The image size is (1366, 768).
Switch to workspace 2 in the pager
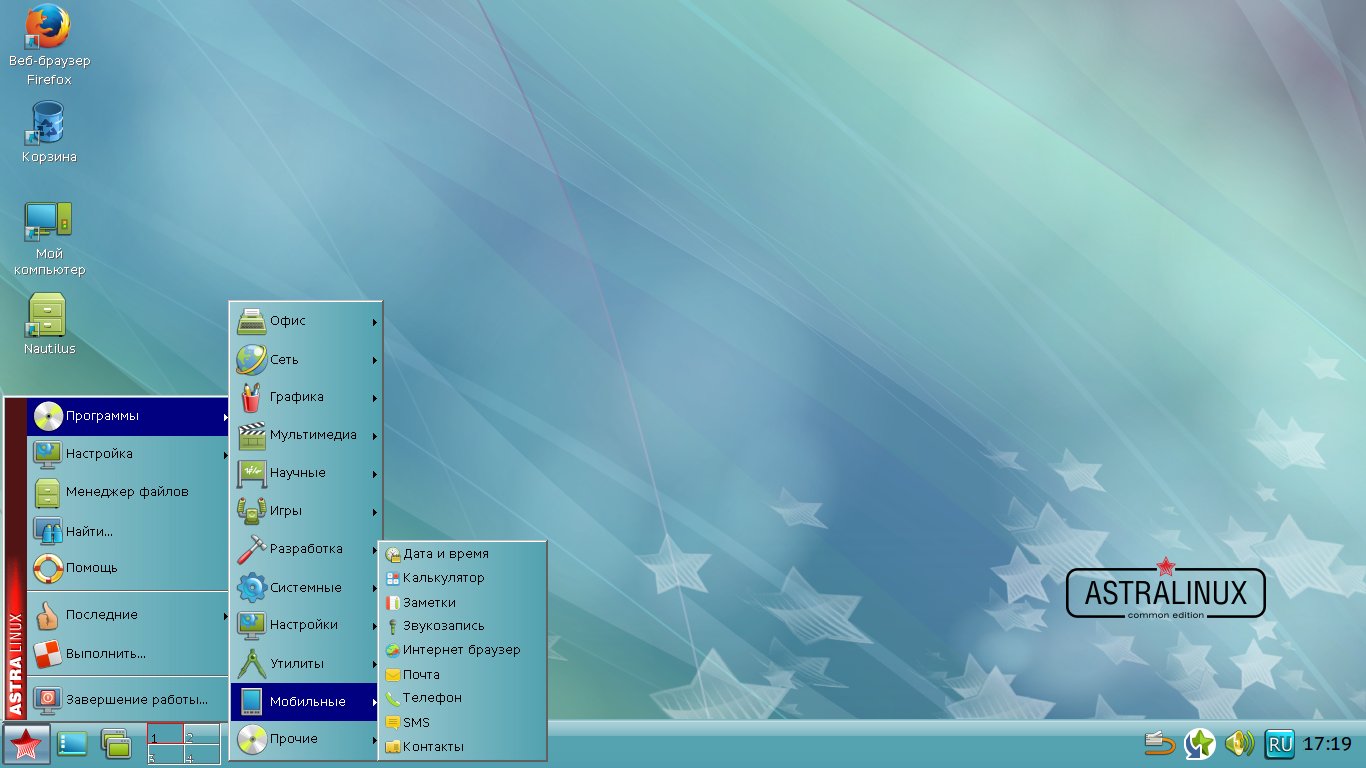click(201, 735)
